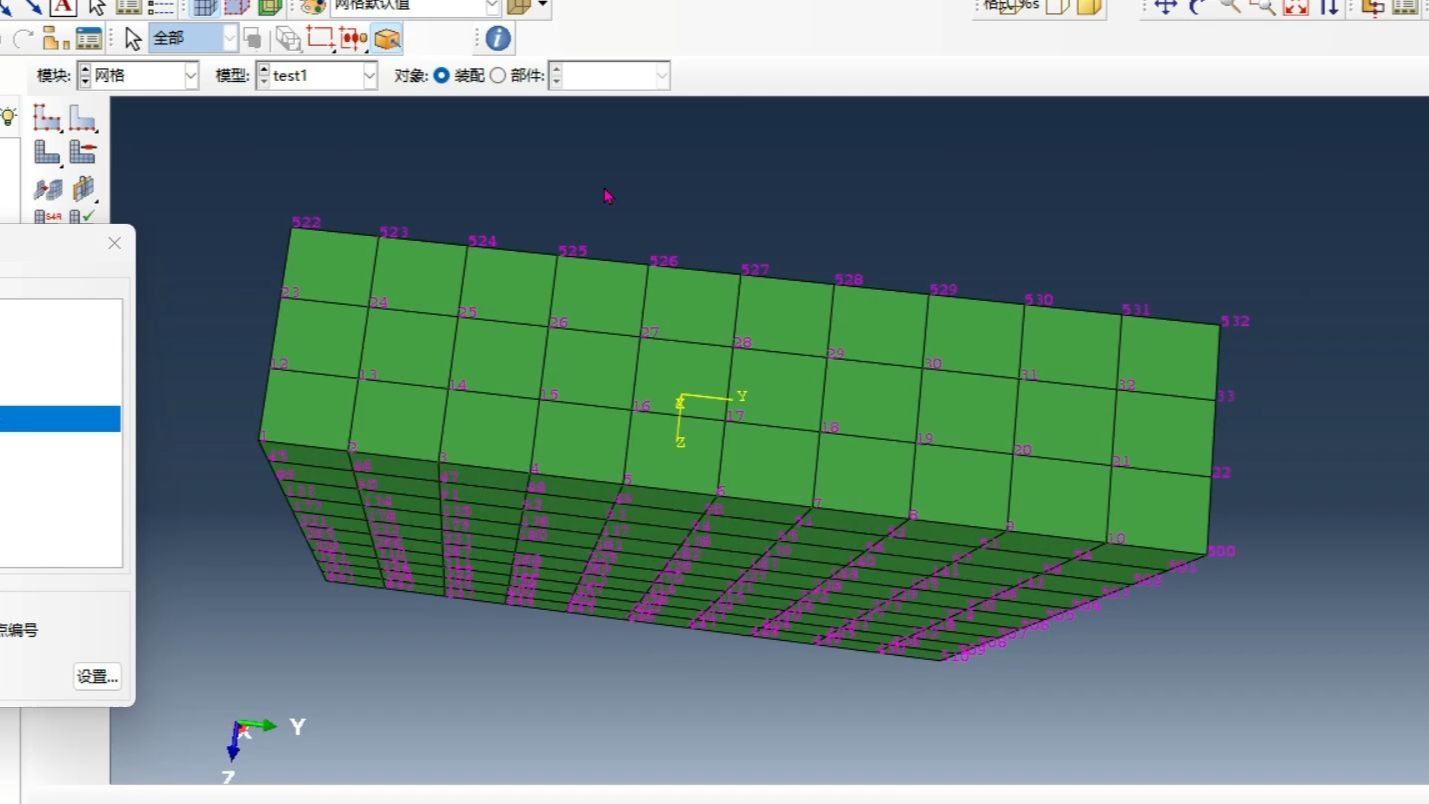Click the Verify Mesh checkmark tool
The height and width of the screenshot is (804, 1429).
coord(83,216)
